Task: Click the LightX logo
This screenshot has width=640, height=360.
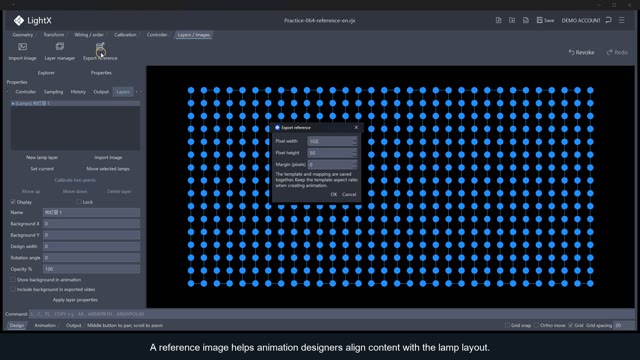Action: click(x=33, y=20)
